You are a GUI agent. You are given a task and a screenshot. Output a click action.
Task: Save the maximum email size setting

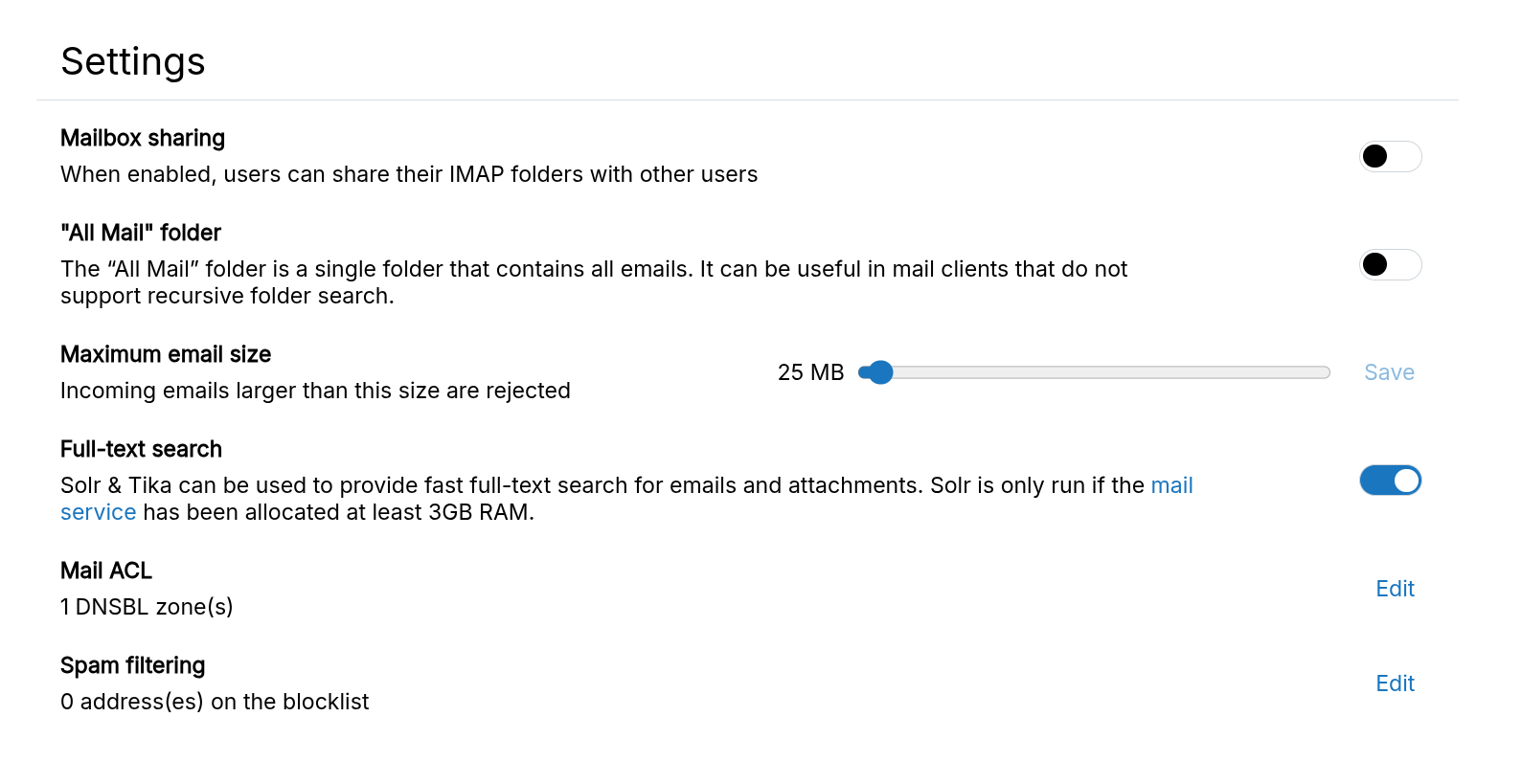[1388, 372]
